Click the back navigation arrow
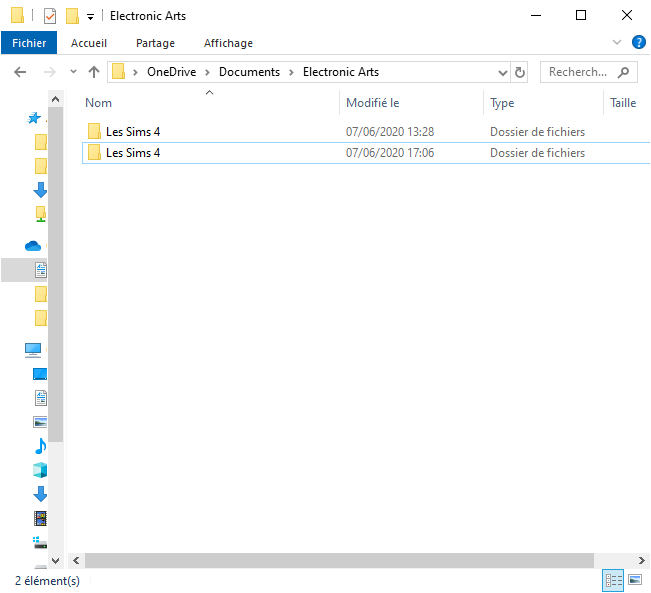Screen dimensions: 651x593 click(x=20, y=72)
